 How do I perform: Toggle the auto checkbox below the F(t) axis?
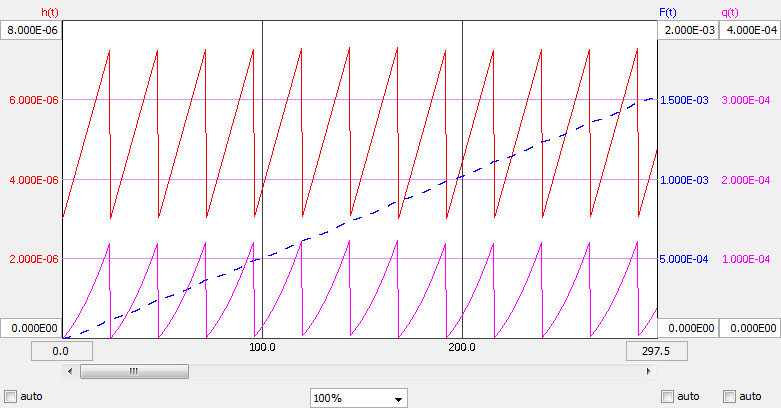click(x=668, y=396)
